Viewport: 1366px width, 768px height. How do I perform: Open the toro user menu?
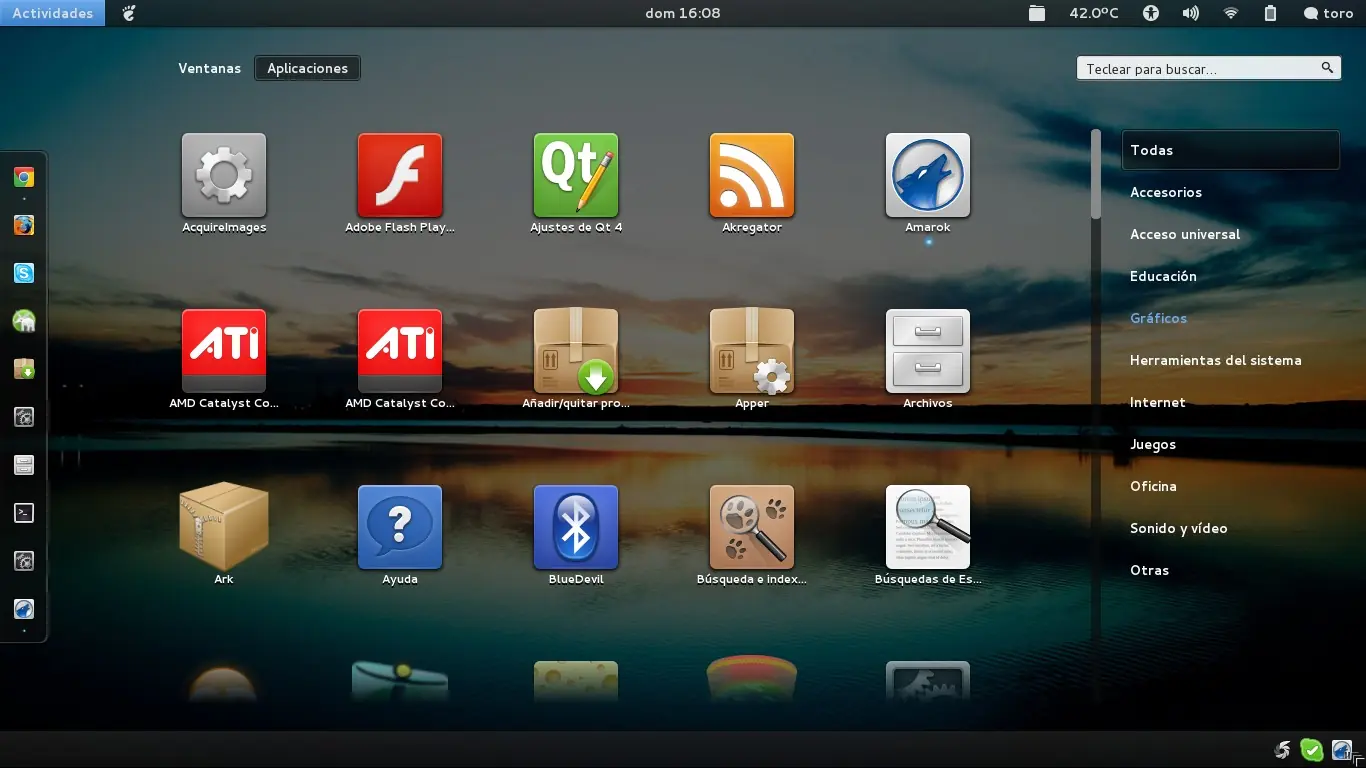[1328, 13]
